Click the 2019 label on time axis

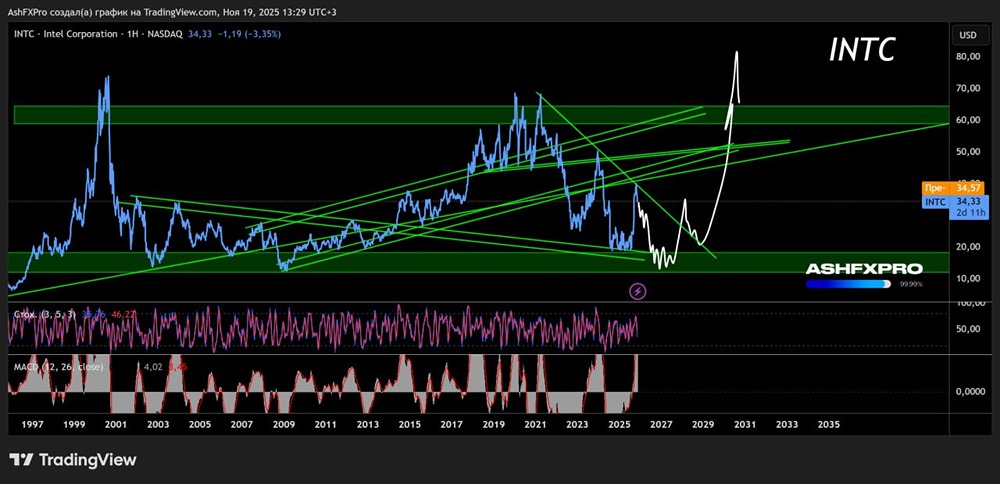click(493, 424)
